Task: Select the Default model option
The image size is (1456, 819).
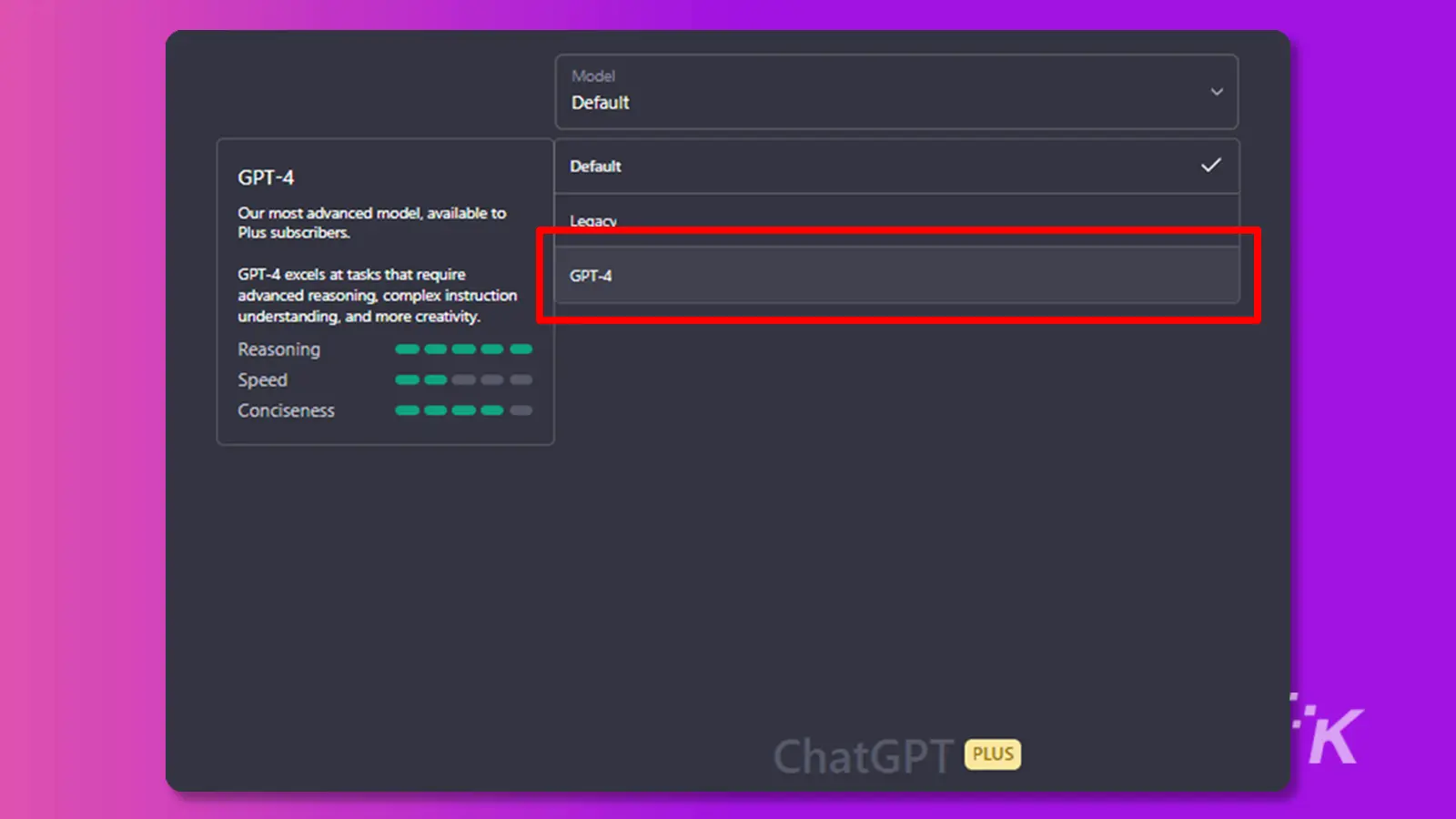Action: 896,167
